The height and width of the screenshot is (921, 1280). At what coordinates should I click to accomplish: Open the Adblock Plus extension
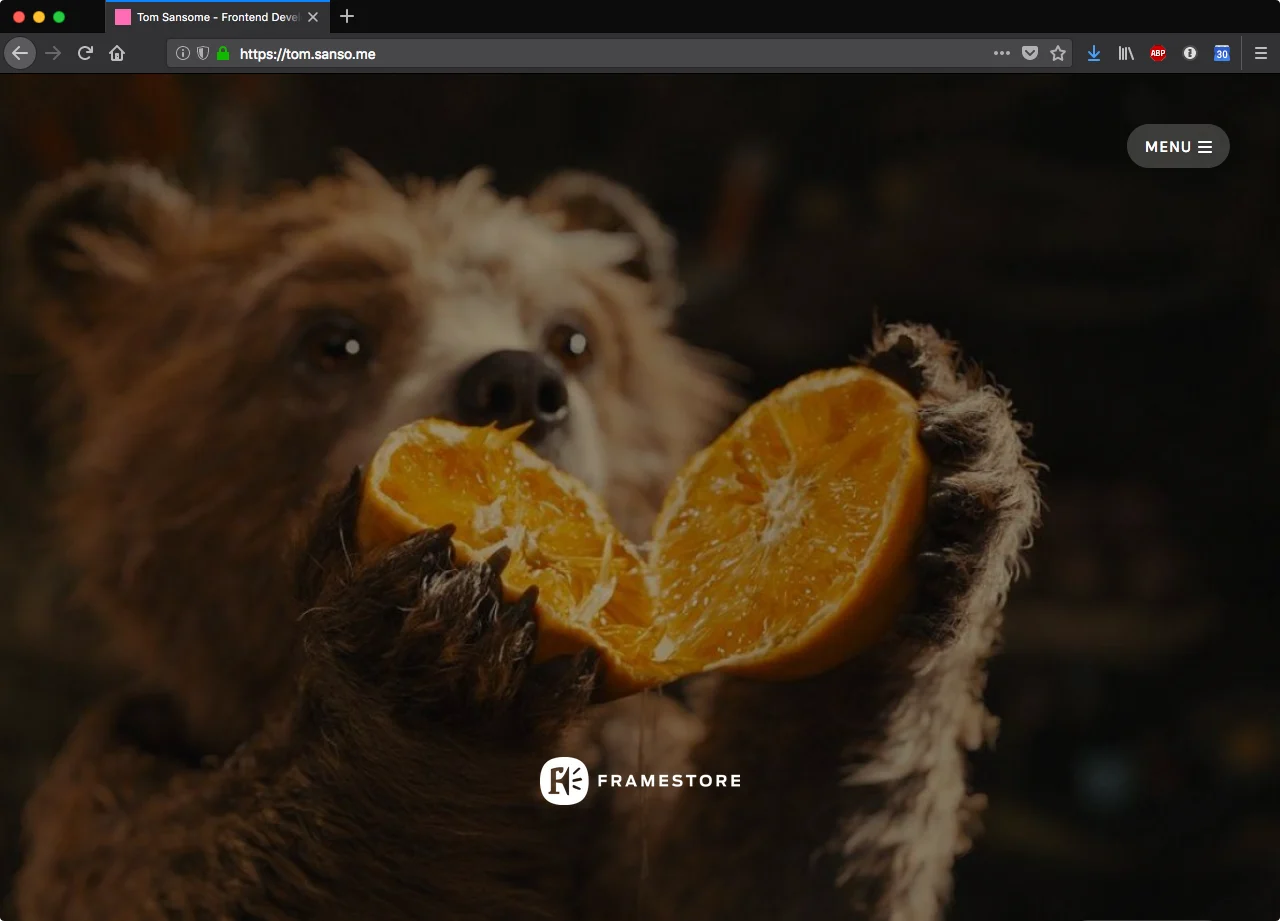click(x=1158, y=53)
